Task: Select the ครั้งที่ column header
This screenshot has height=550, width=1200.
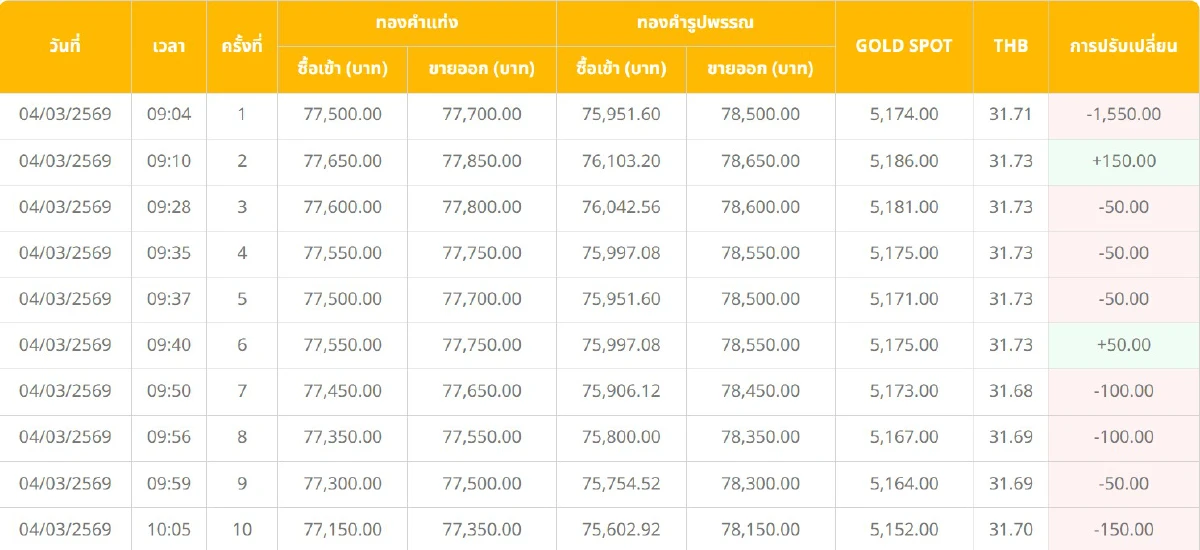Action: click(242, 46)
